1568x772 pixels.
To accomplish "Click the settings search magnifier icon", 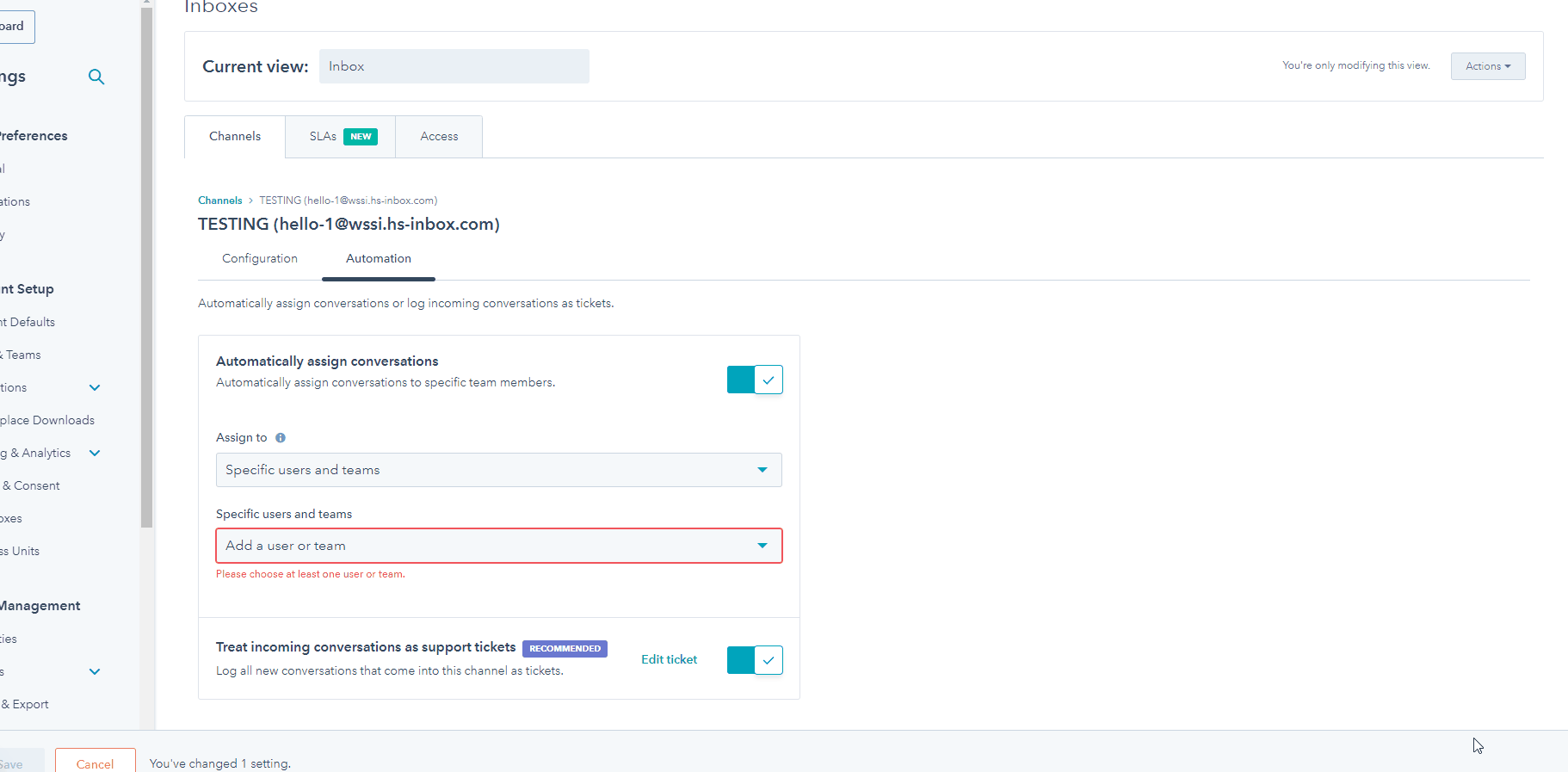I will [96, 77].
